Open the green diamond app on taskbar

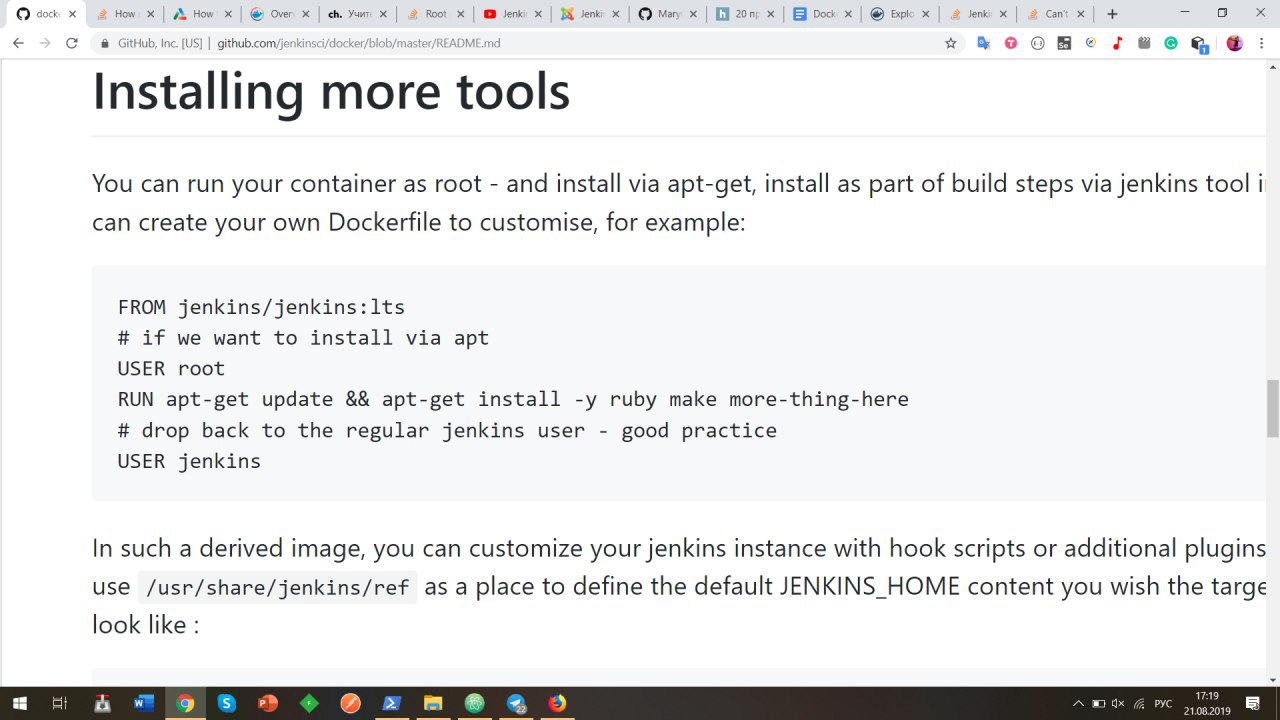309,703
